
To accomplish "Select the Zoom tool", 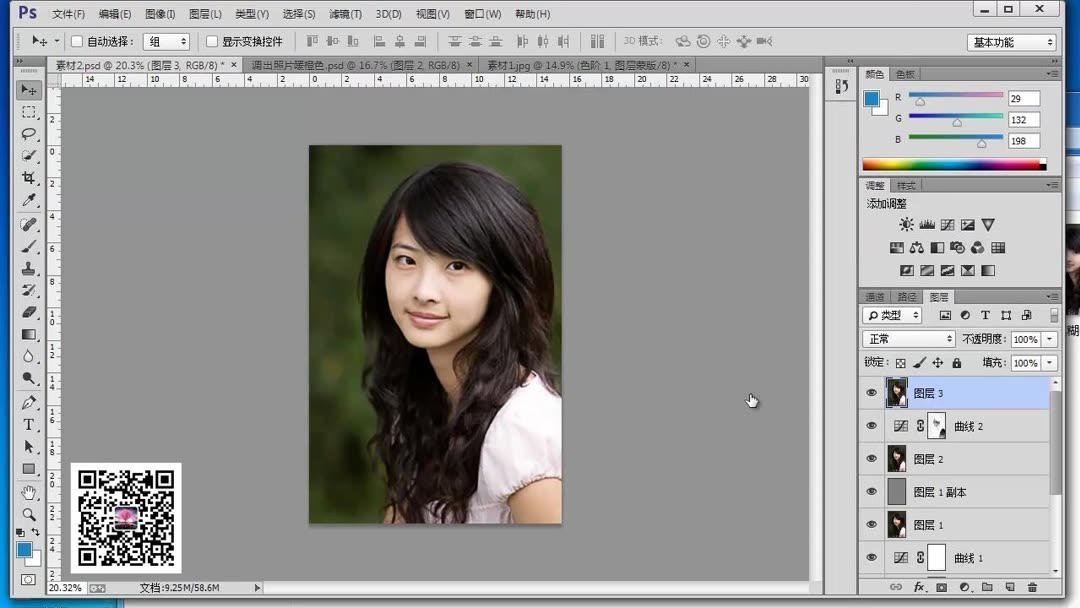I will tap(29, 514).
